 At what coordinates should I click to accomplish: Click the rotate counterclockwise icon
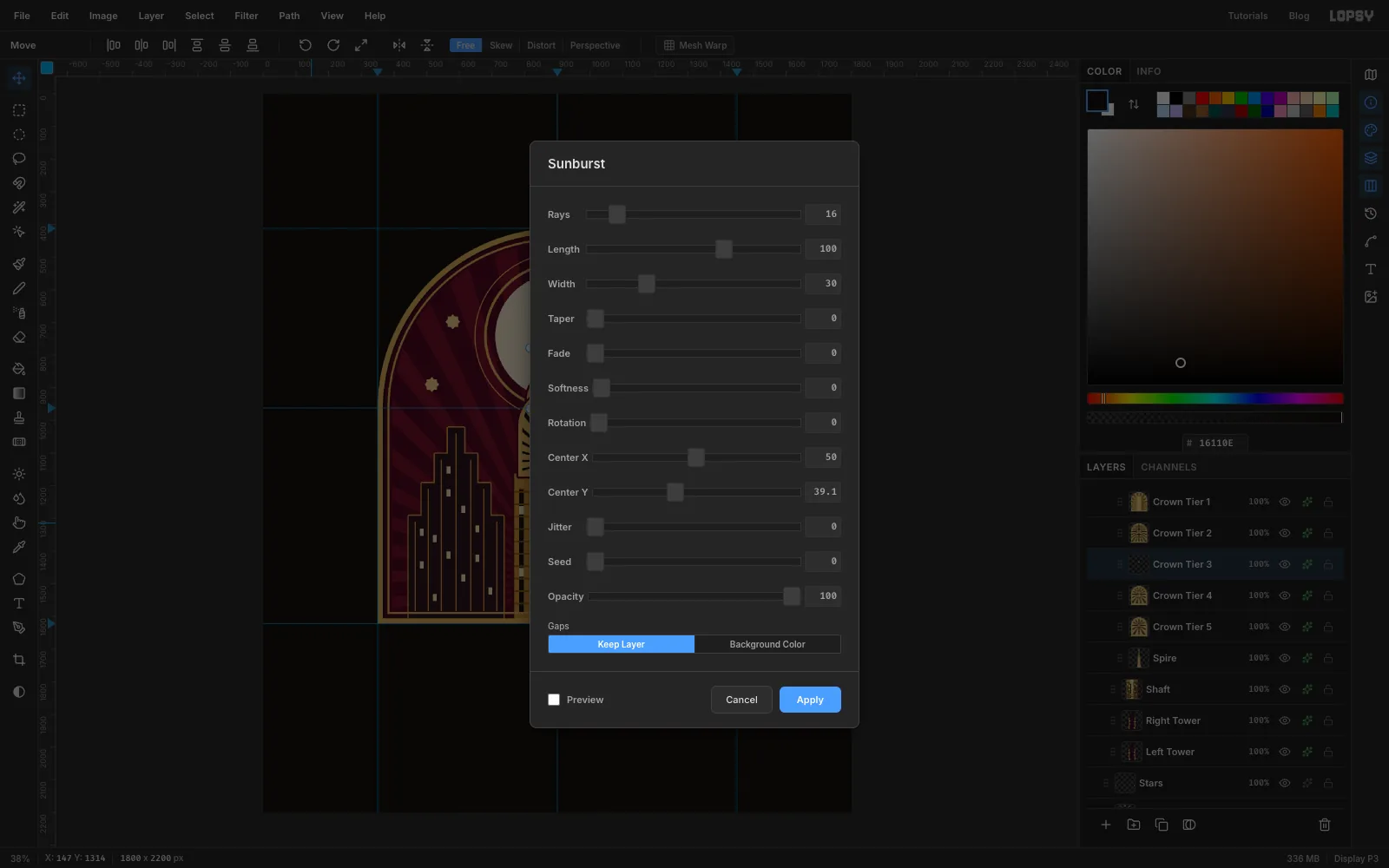point(306,45)
